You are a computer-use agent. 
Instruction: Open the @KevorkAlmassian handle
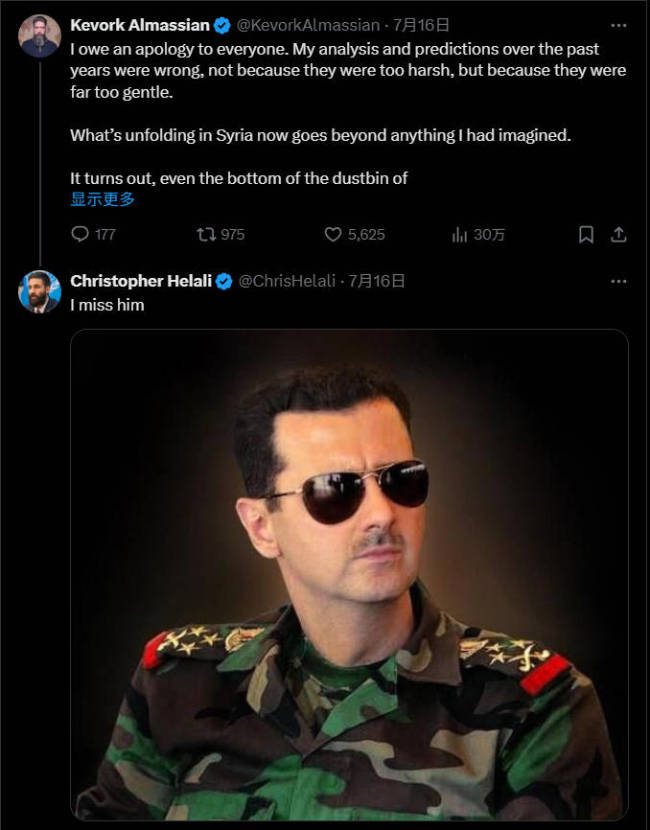pos(307,25)
